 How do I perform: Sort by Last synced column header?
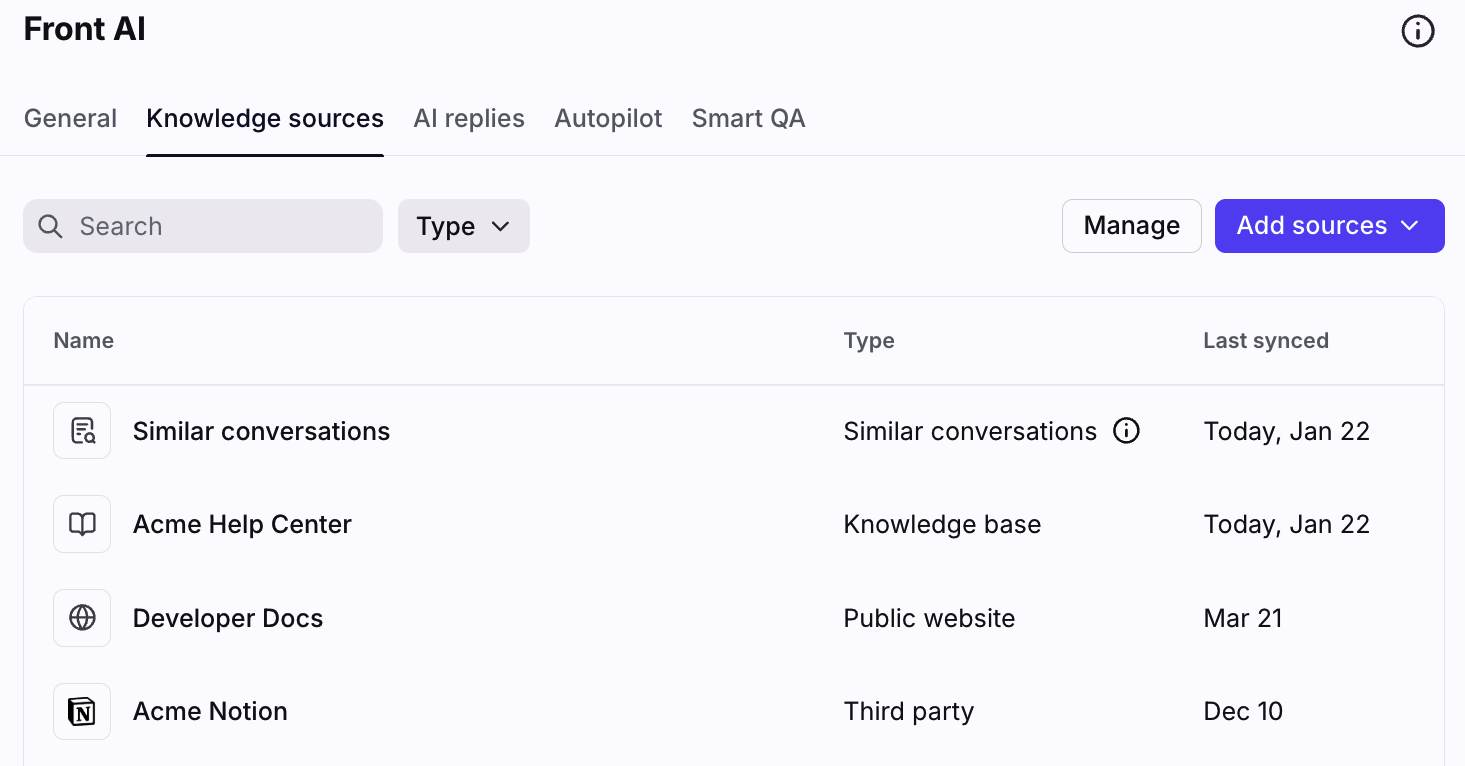coord(1265,340)
